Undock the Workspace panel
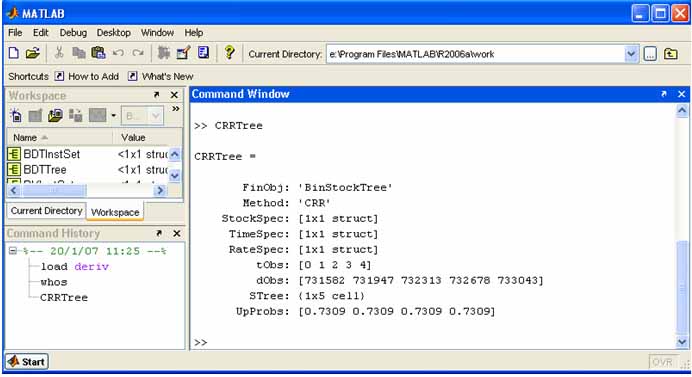This screenshot has height=377, width=692. (x=156, y=94)
